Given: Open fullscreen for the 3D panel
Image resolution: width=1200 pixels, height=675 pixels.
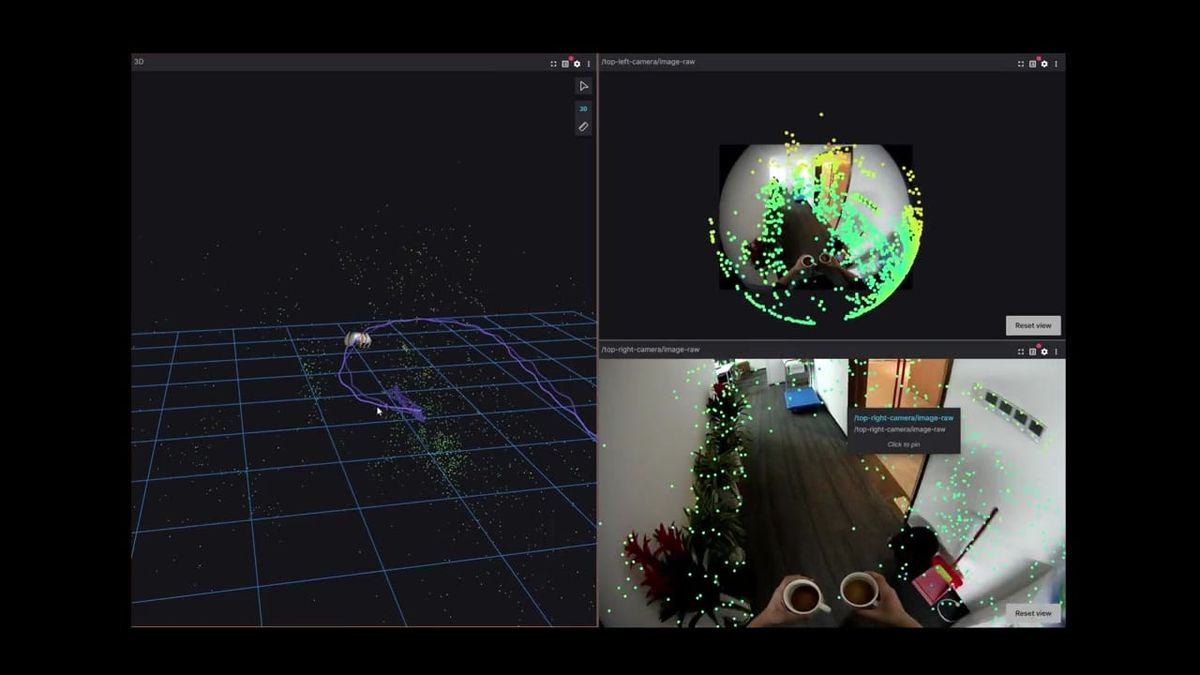Looking at the screenshot, I should [553, 63].
